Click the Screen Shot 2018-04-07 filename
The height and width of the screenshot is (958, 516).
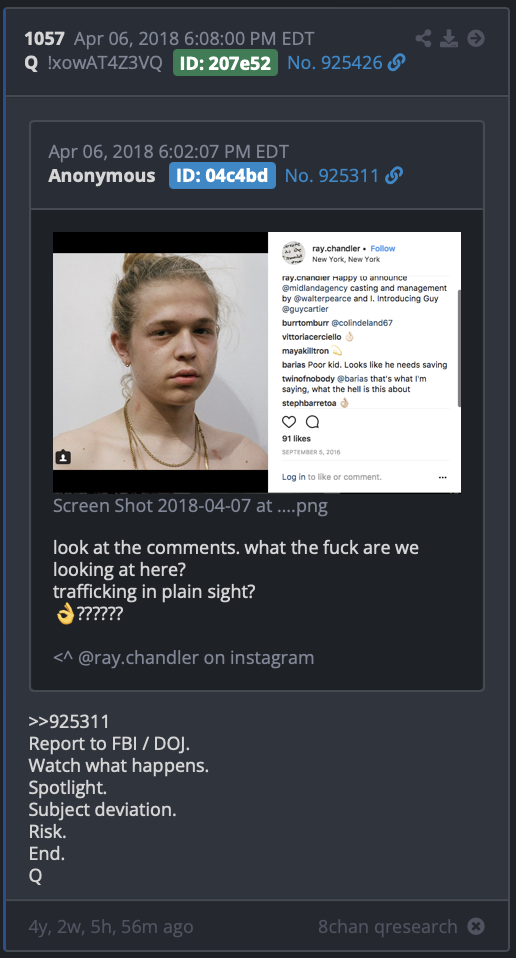click(x=191, y=506)
